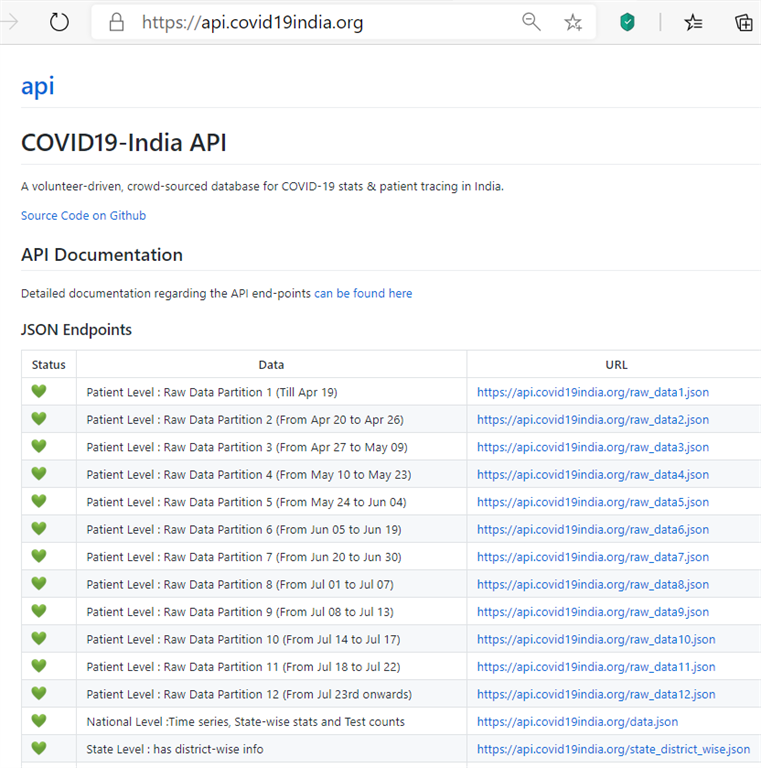Open the raw_data6.json URL

tap(593, 529)
